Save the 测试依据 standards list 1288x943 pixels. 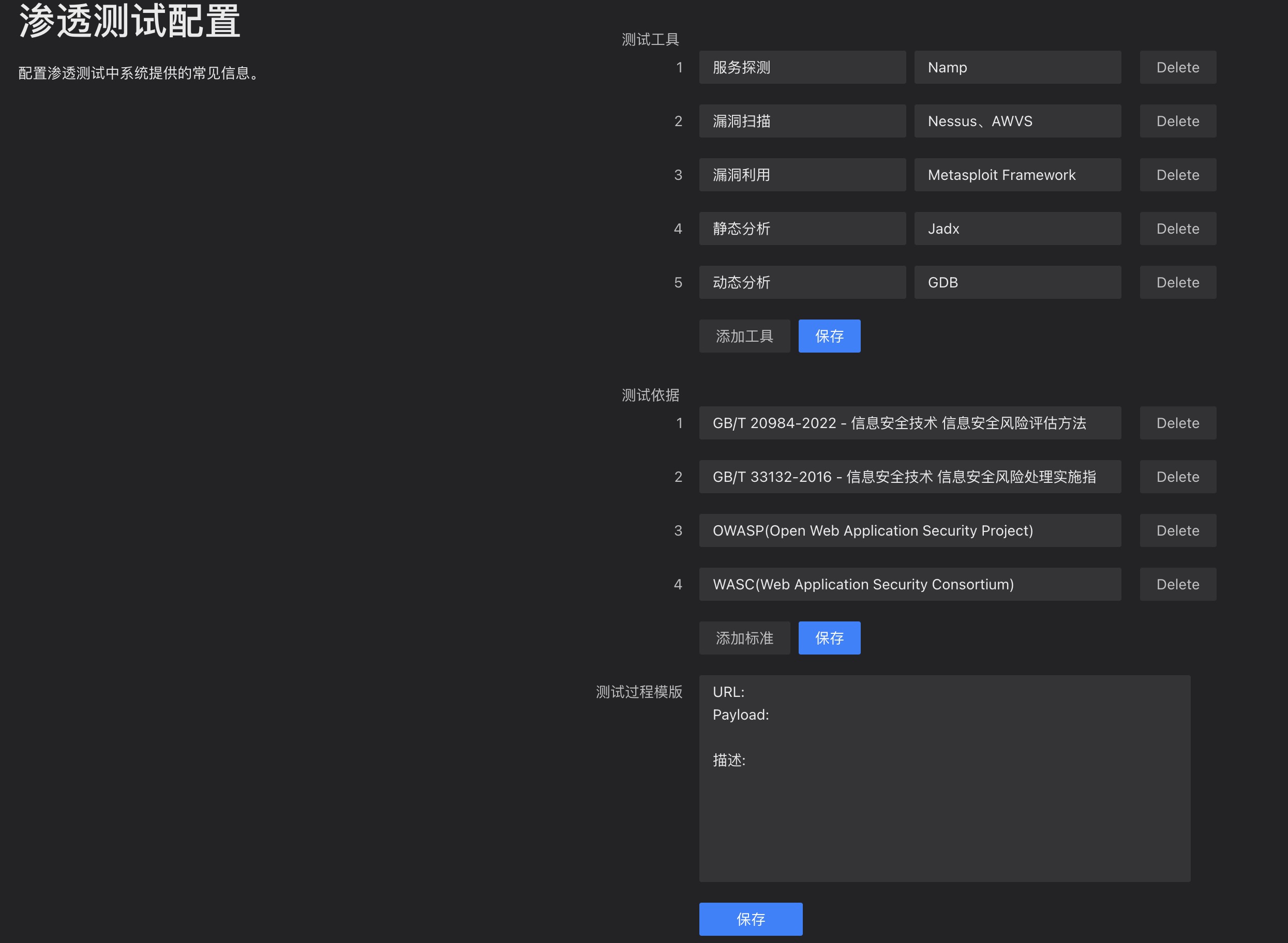click(x=829, y=638)
